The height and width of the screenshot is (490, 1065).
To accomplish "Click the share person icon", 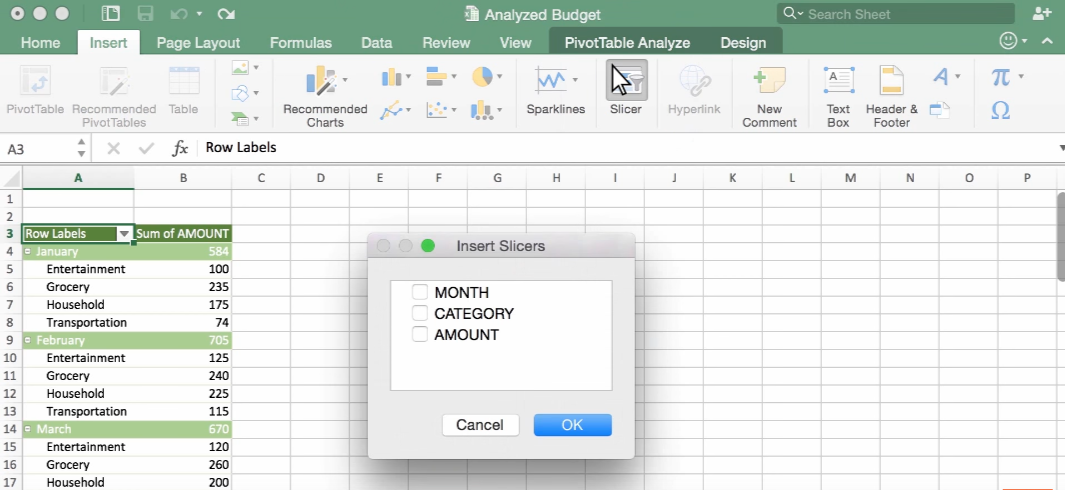I will [1041, 14].
